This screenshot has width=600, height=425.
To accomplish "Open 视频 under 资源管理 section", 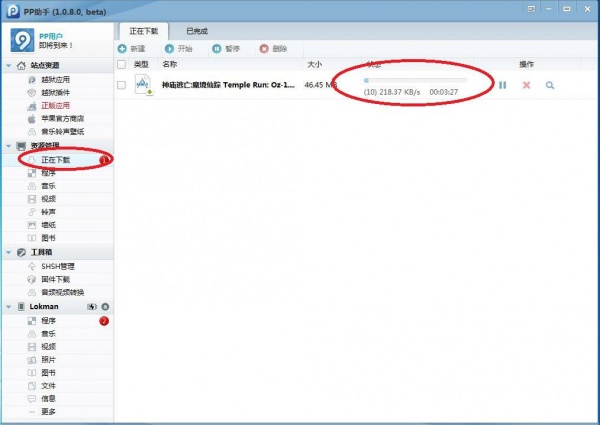I will coord(49,199).
